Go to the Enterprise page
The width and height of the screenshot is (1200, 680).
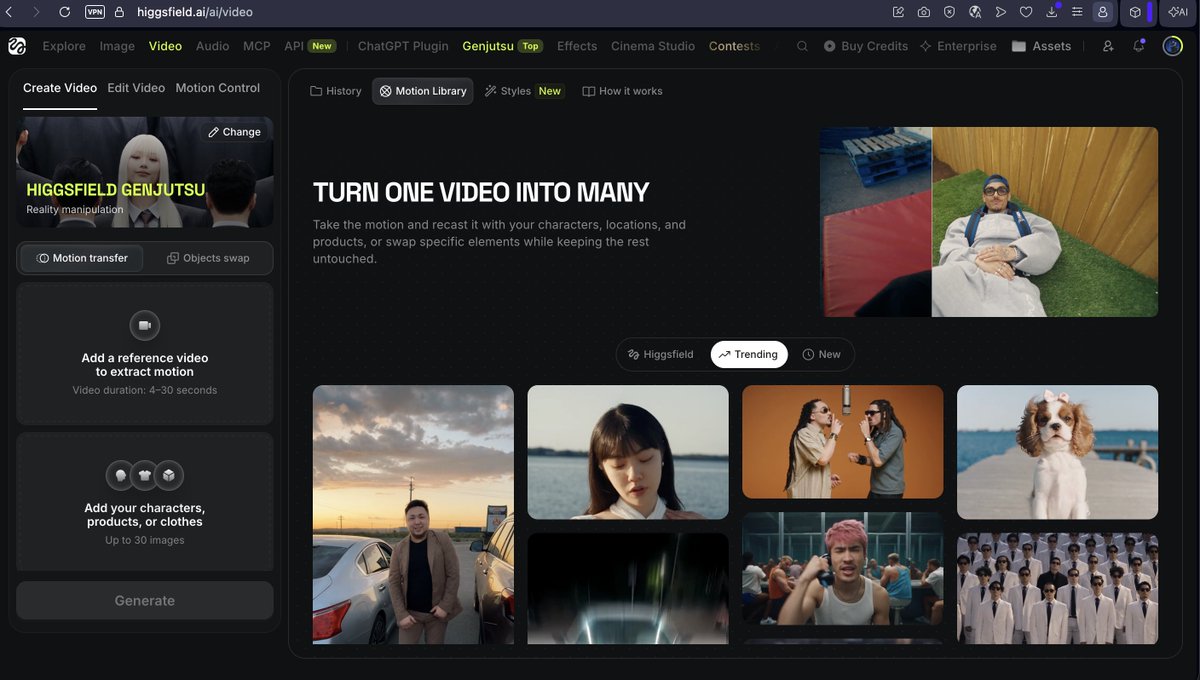(958, 46)
